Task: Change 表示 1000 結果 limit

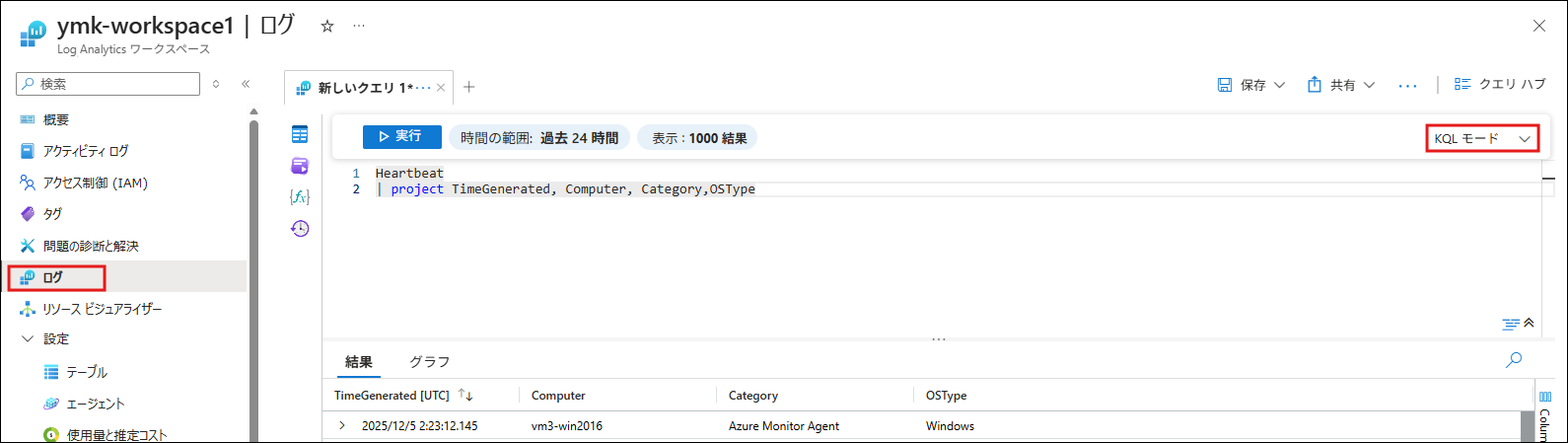Action: [698, 138]
